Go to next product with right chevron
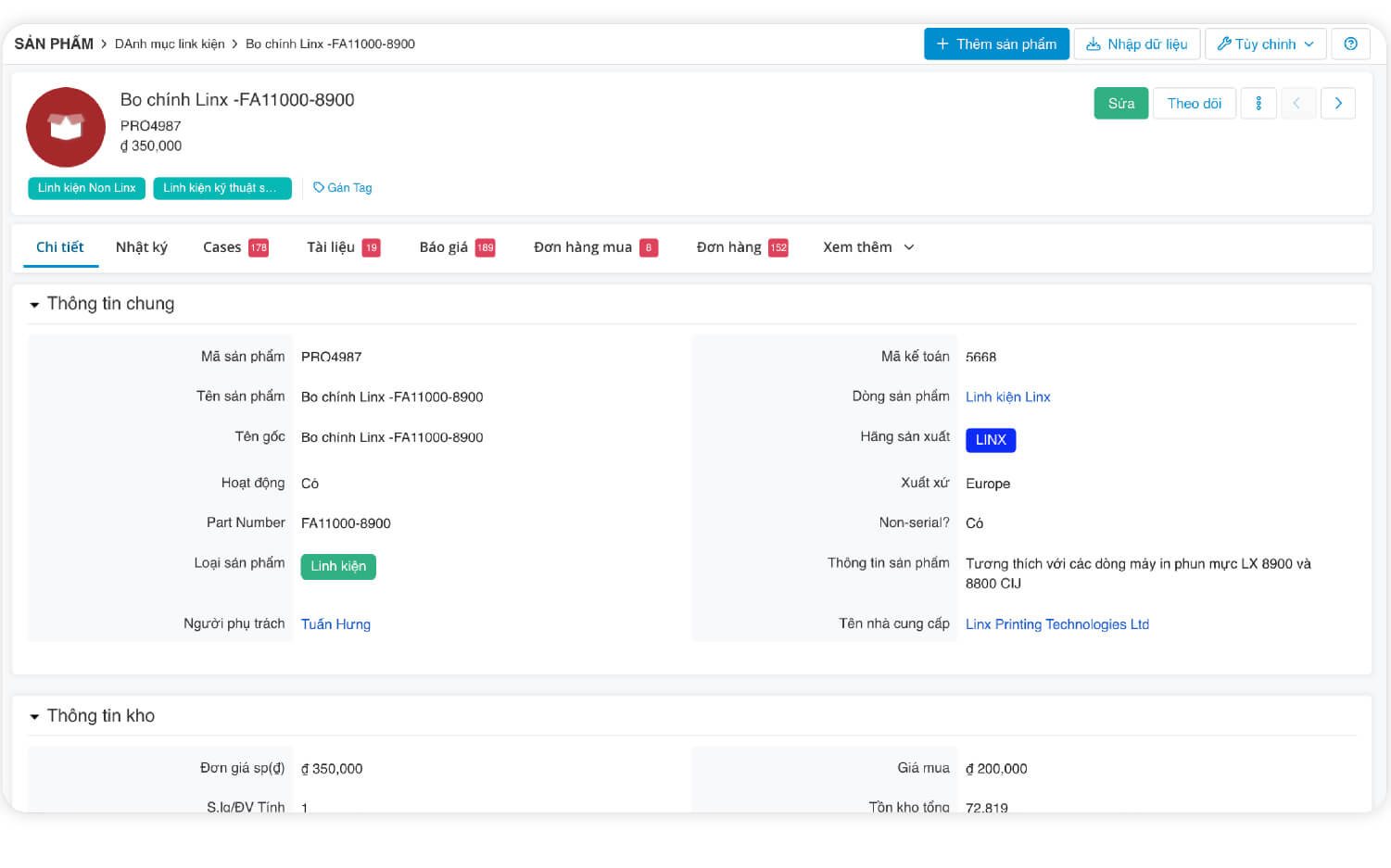This screenshot has width=1391, height=868. point(1338,103)
